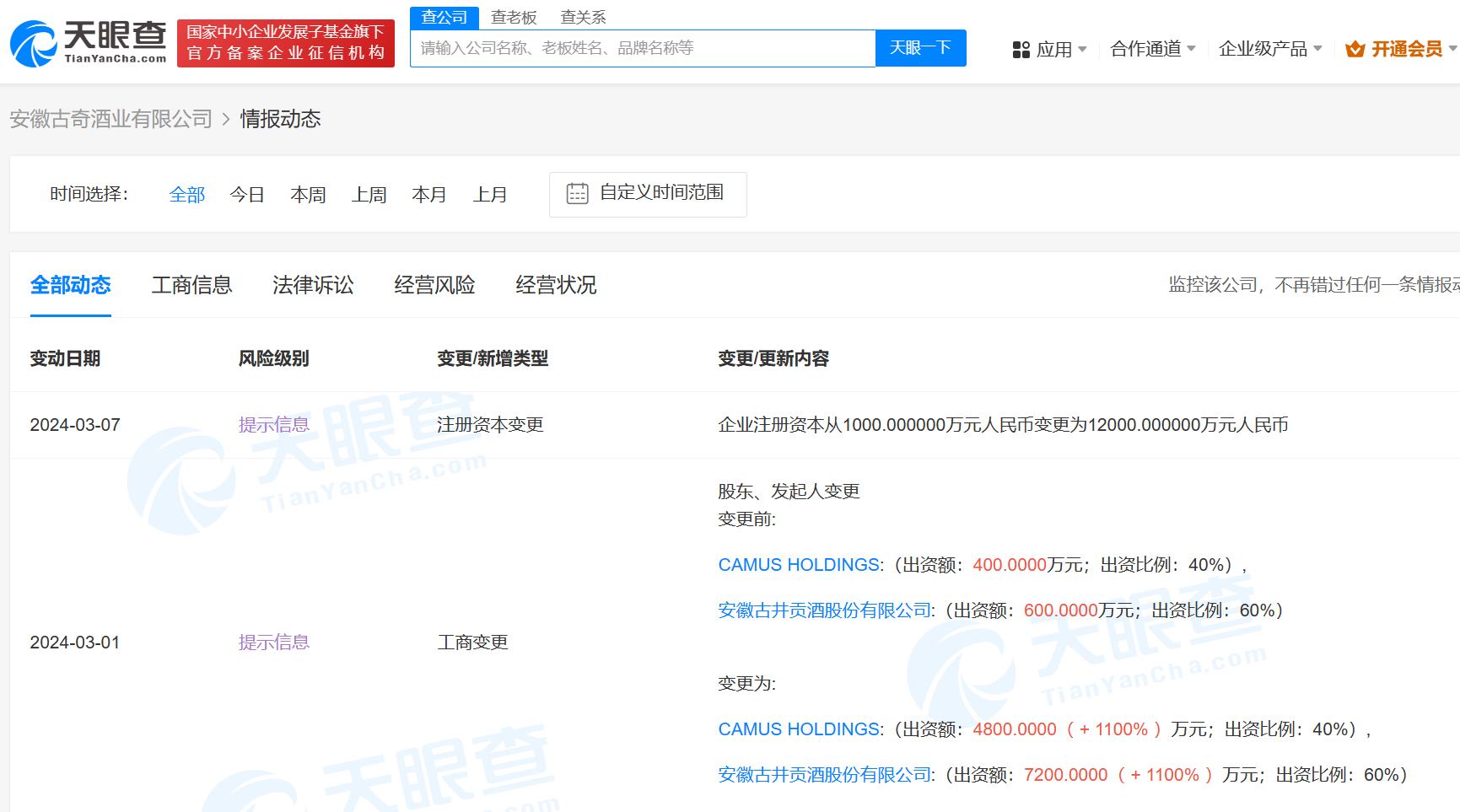Focus the company name search input
1460x812 pixels.
[x=643, y=48]
